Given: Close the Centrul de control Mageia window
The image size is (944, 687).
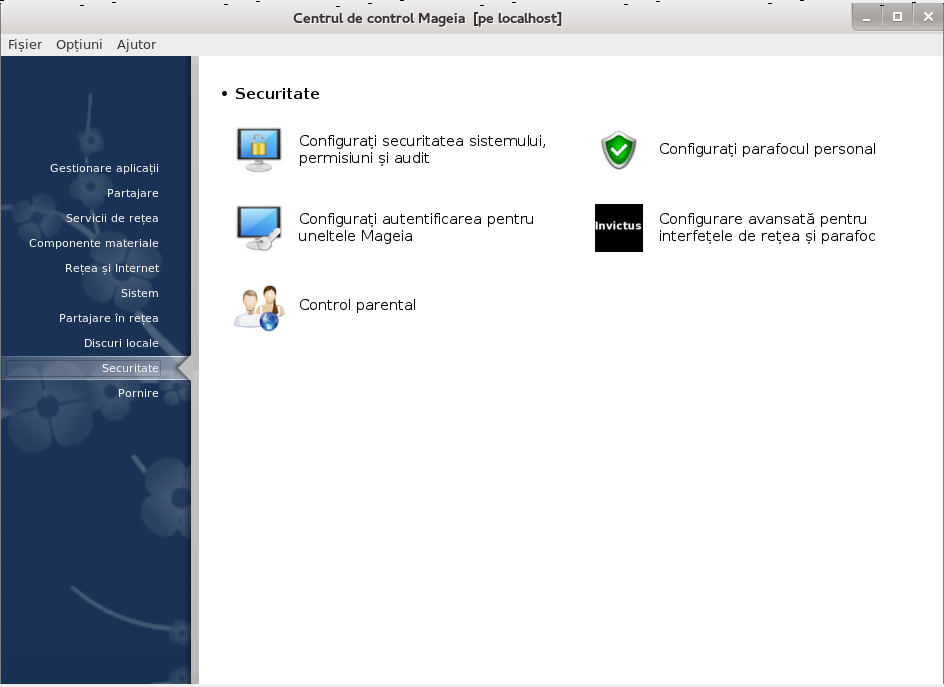Looking at the screenshot, I should [x=928, y=17].
